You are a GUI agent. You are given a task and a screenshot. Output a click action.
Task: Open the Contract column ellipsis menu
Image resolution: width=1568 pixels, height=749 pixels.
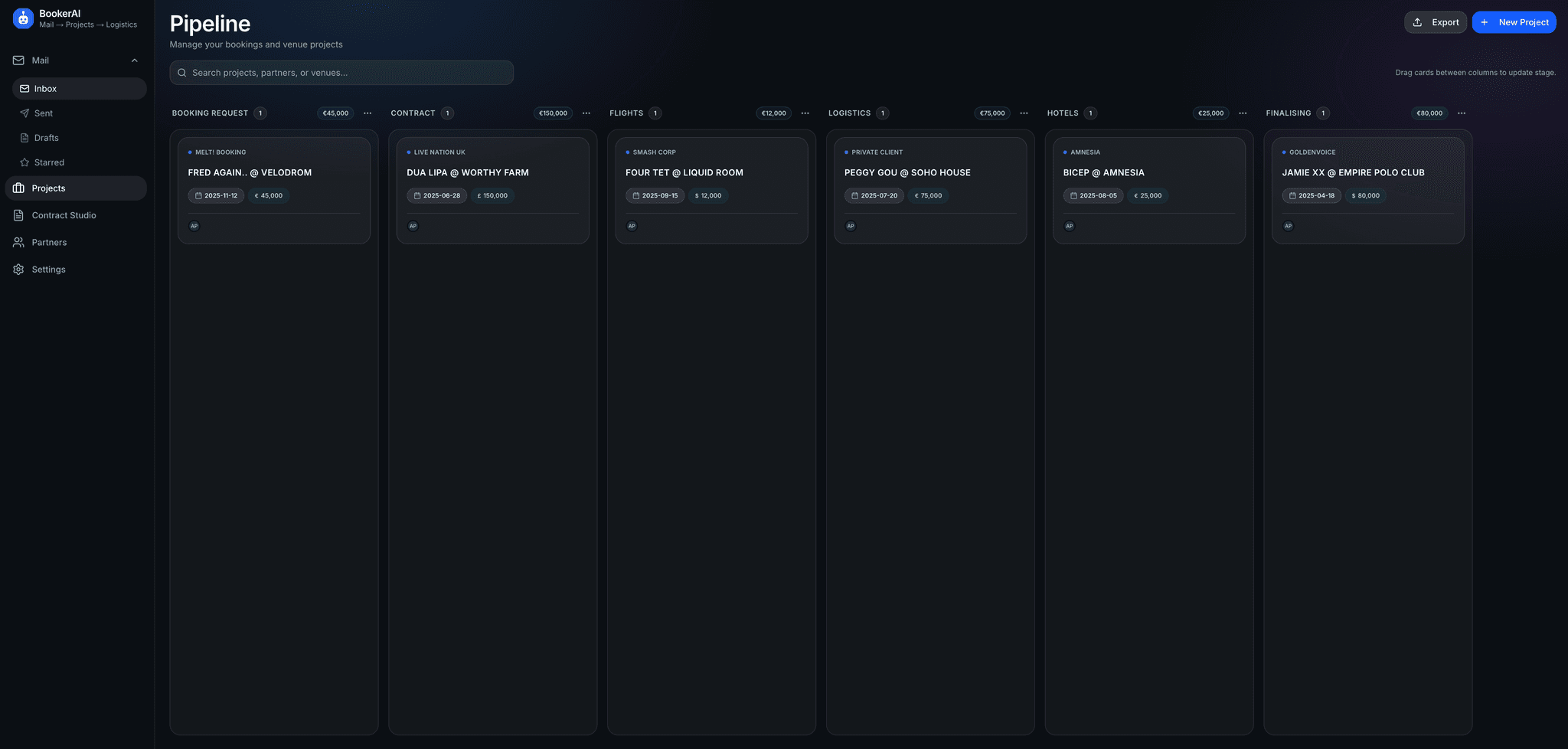pos(586,113)
